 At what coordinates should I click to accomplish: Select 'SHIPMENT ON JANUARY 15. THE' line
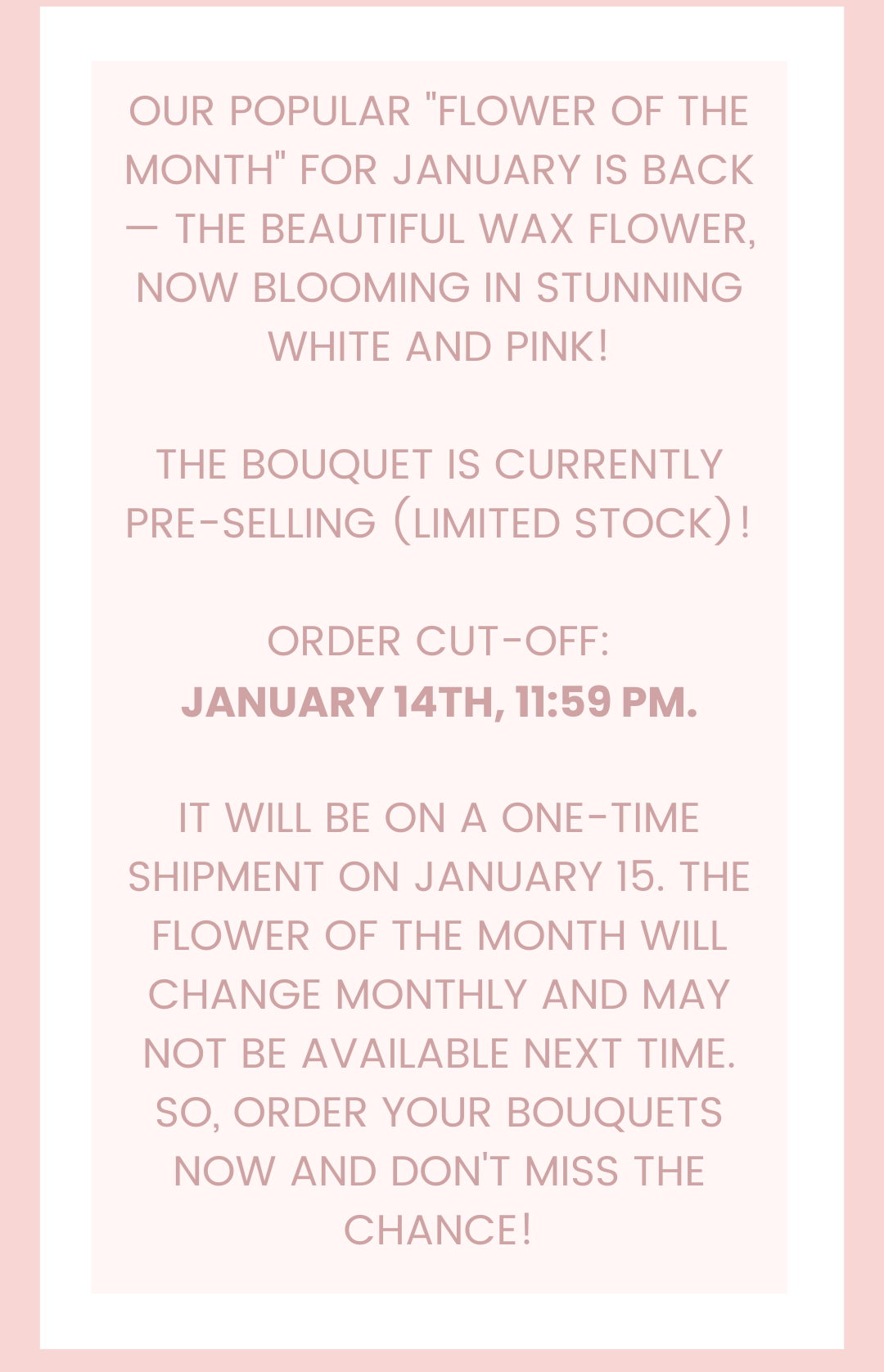(439, 877)
